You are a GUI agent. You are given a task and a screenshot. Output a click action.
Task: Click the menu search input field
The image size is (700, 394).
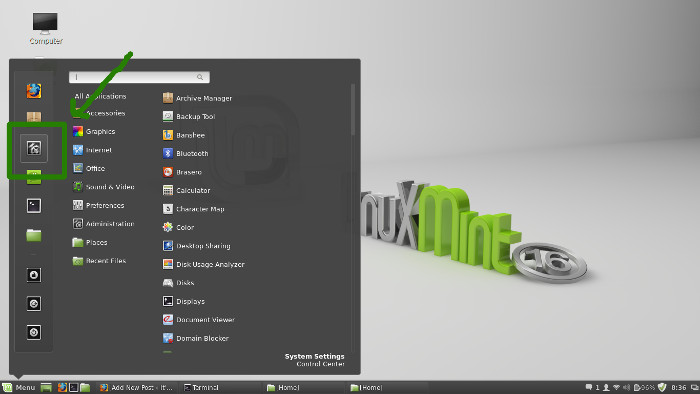point(139,77)
